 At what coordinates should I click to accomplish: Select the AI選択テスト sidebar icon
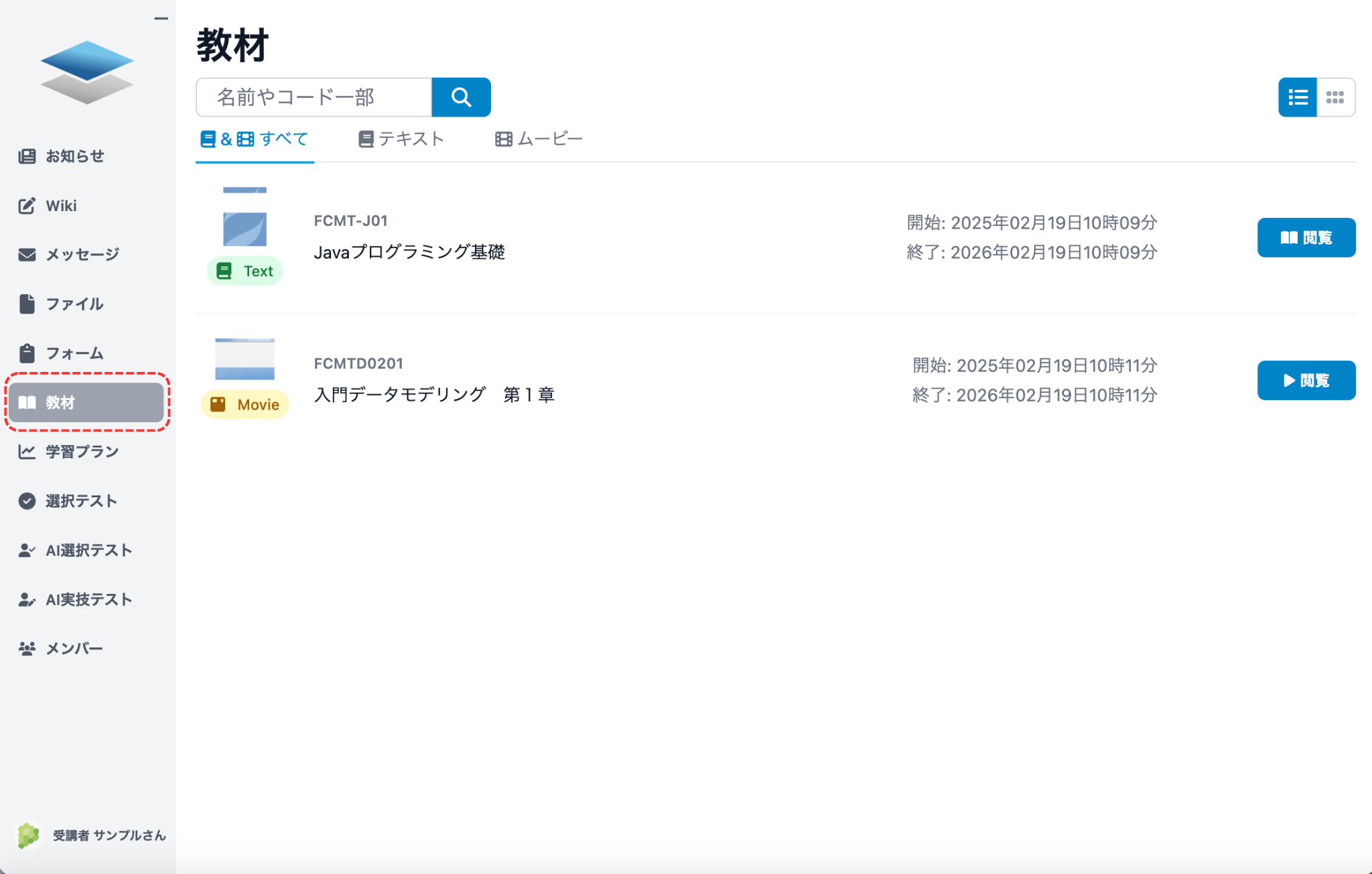[88, 550]
